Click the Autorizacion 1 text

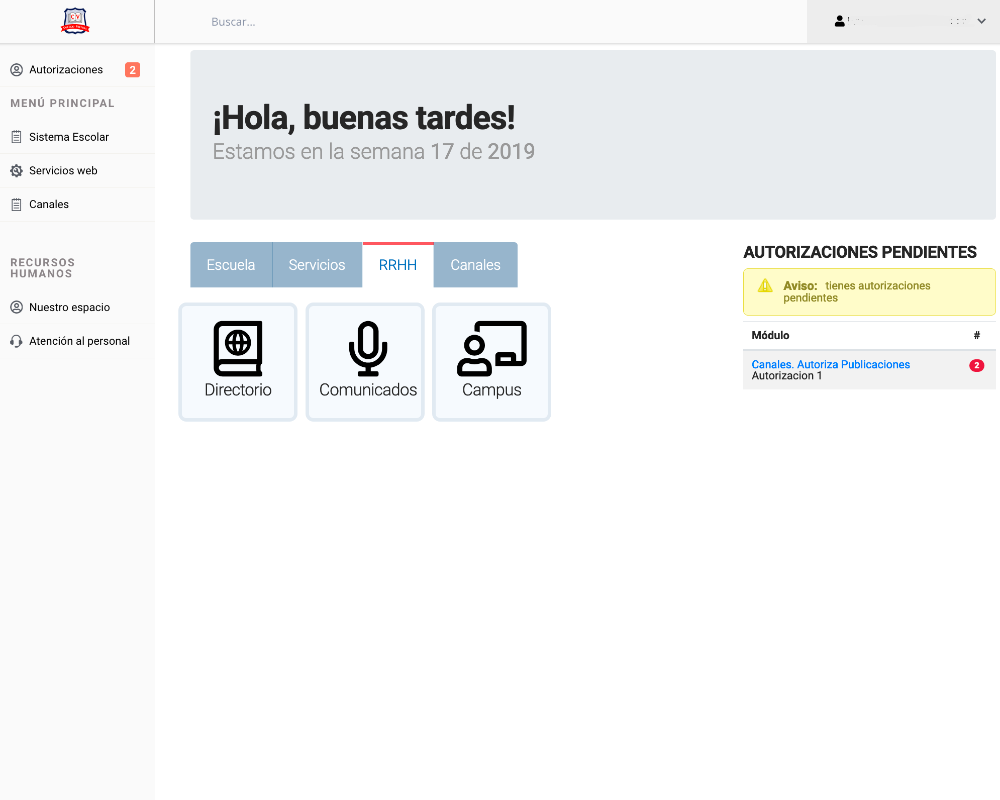coord(787,376)
